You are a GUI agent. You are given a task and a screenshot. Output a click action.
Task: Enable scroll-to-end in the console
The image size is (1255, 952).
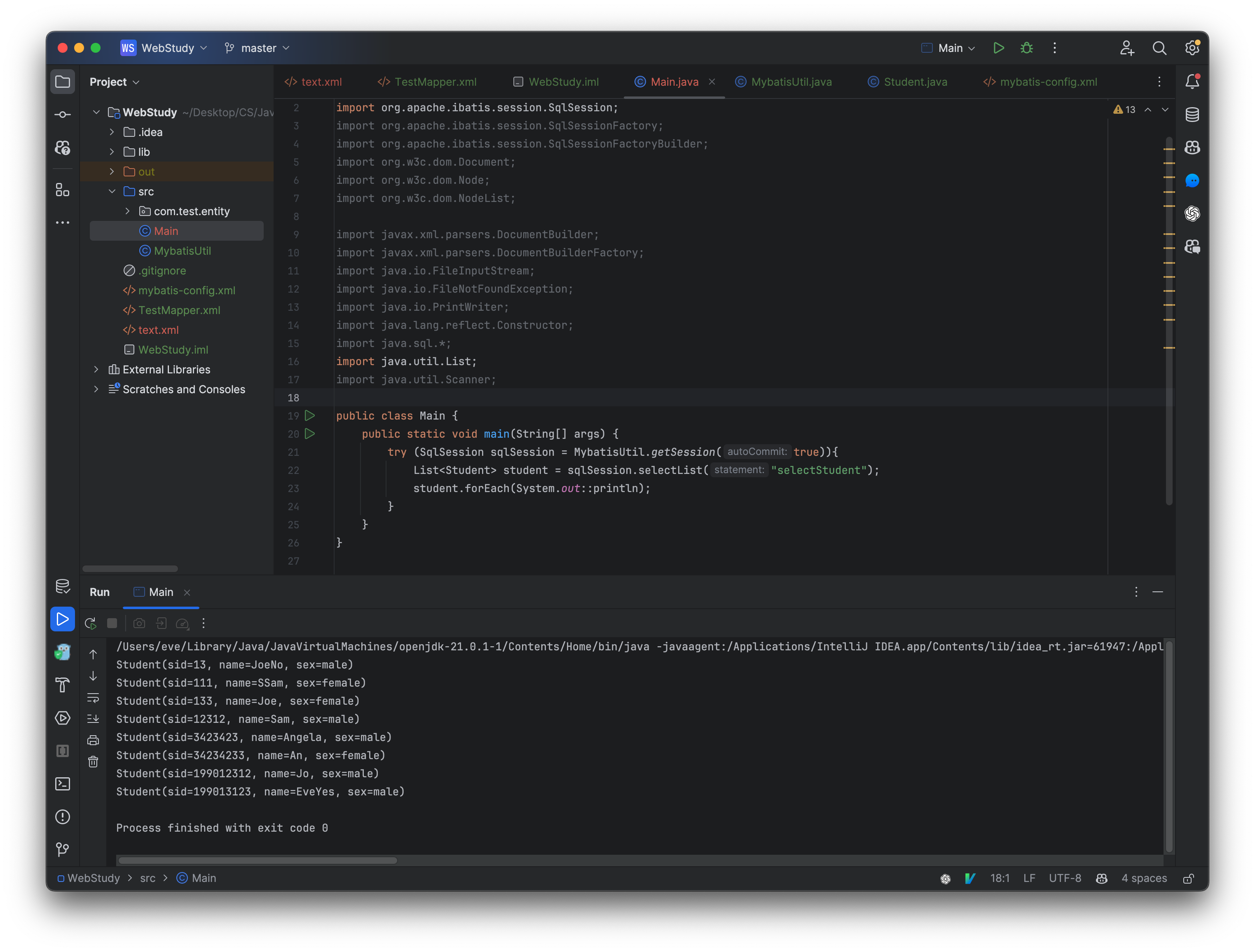coord(93,719)
